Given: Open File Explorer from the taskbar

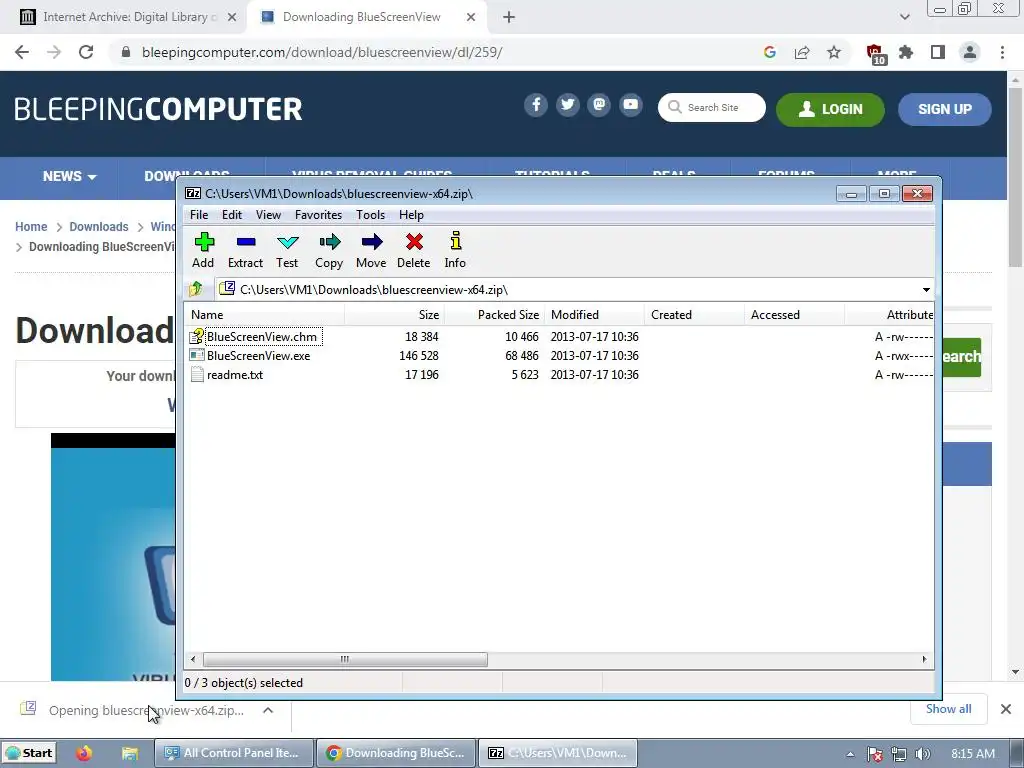Looking at the screenshot, I should click(130, 753).
